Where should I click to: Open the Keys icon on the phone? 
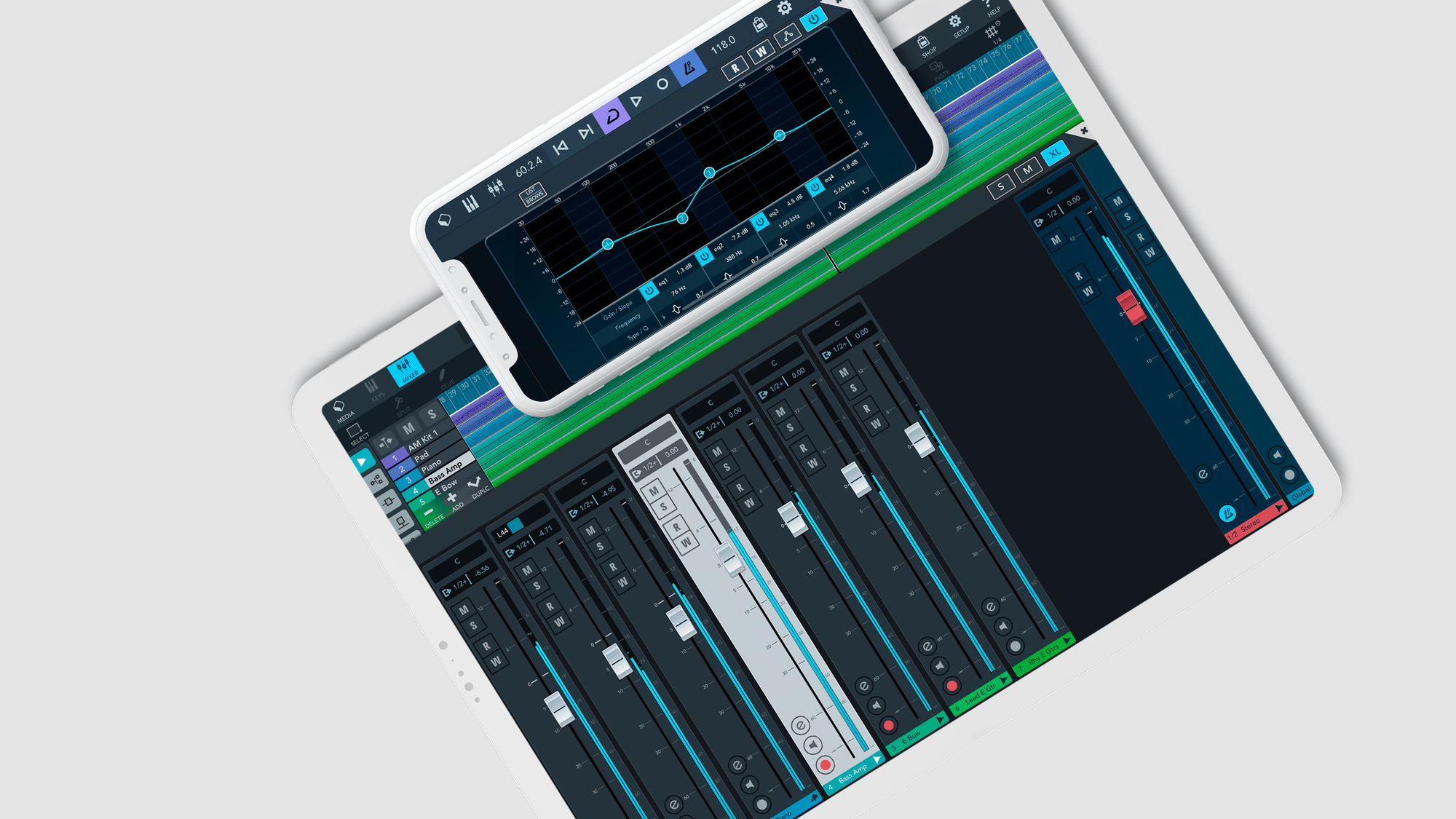pyautogui.click(x=471, y=203)
